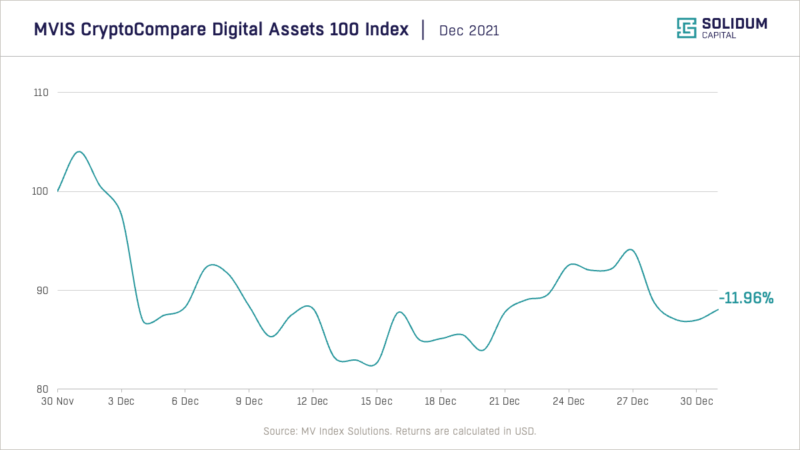Select the 12 Dec x-axis label
800x450 pixels.
click(x=313, y=400)
